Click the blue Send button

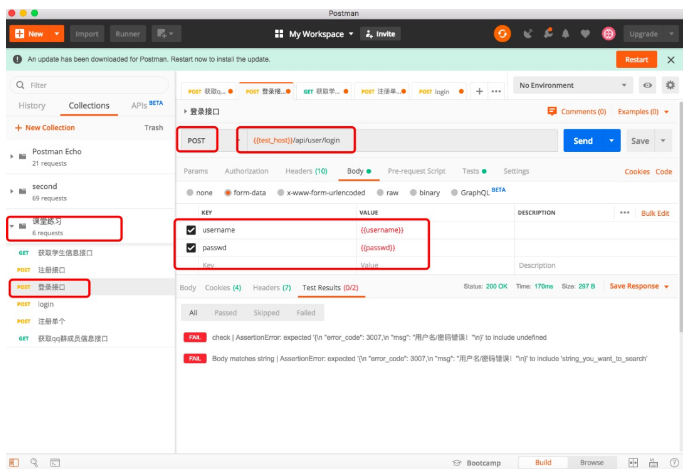pos(583,141)
